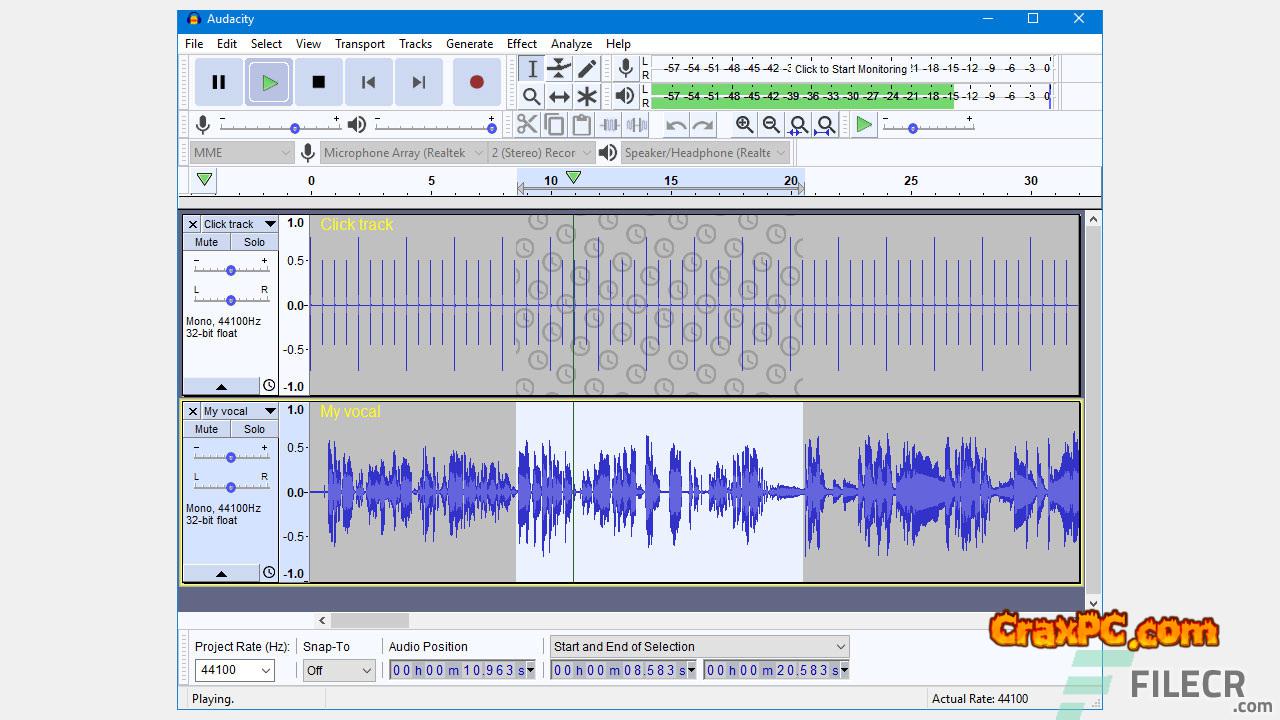
Task: Choose the Time Shift tool
Action: (x=559, y=96)
